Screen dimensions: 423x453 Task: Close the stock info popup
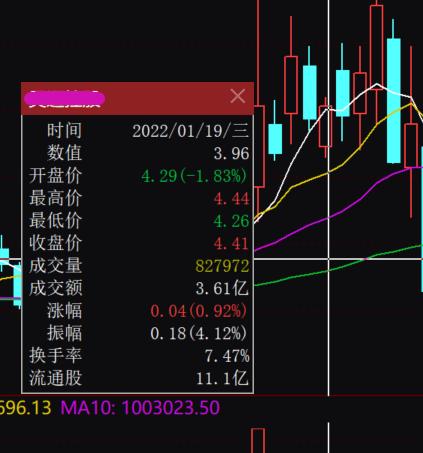(x=238, y=96)
